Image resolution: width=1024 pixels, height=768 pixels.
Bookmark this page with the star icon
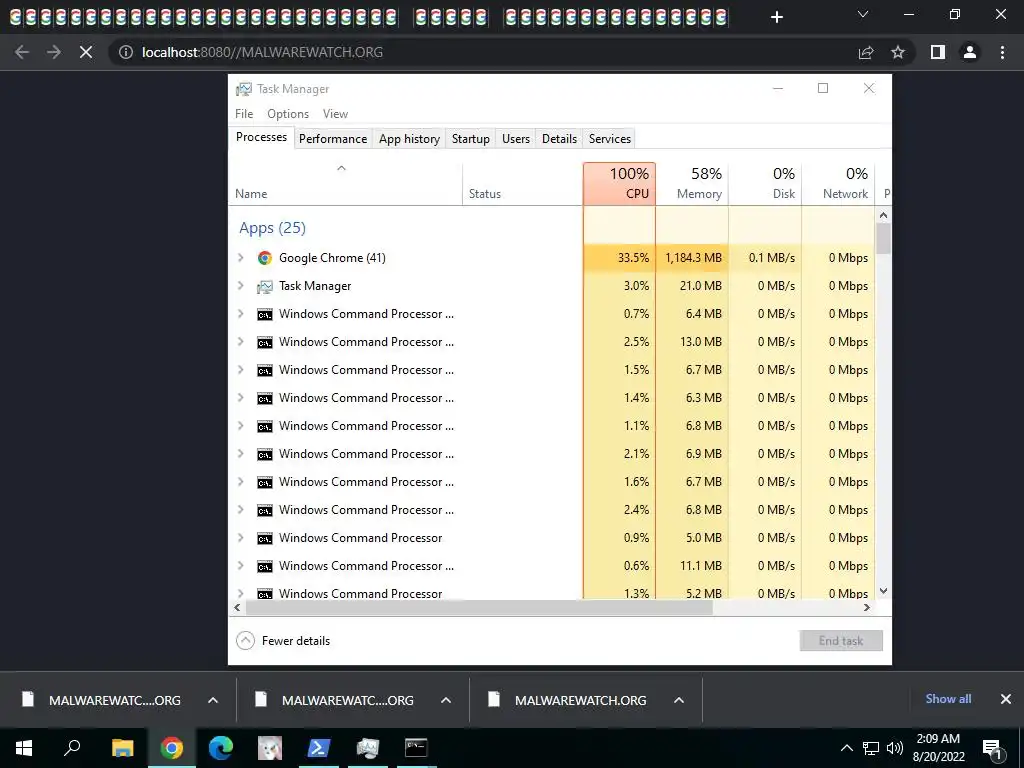(898, 52)
